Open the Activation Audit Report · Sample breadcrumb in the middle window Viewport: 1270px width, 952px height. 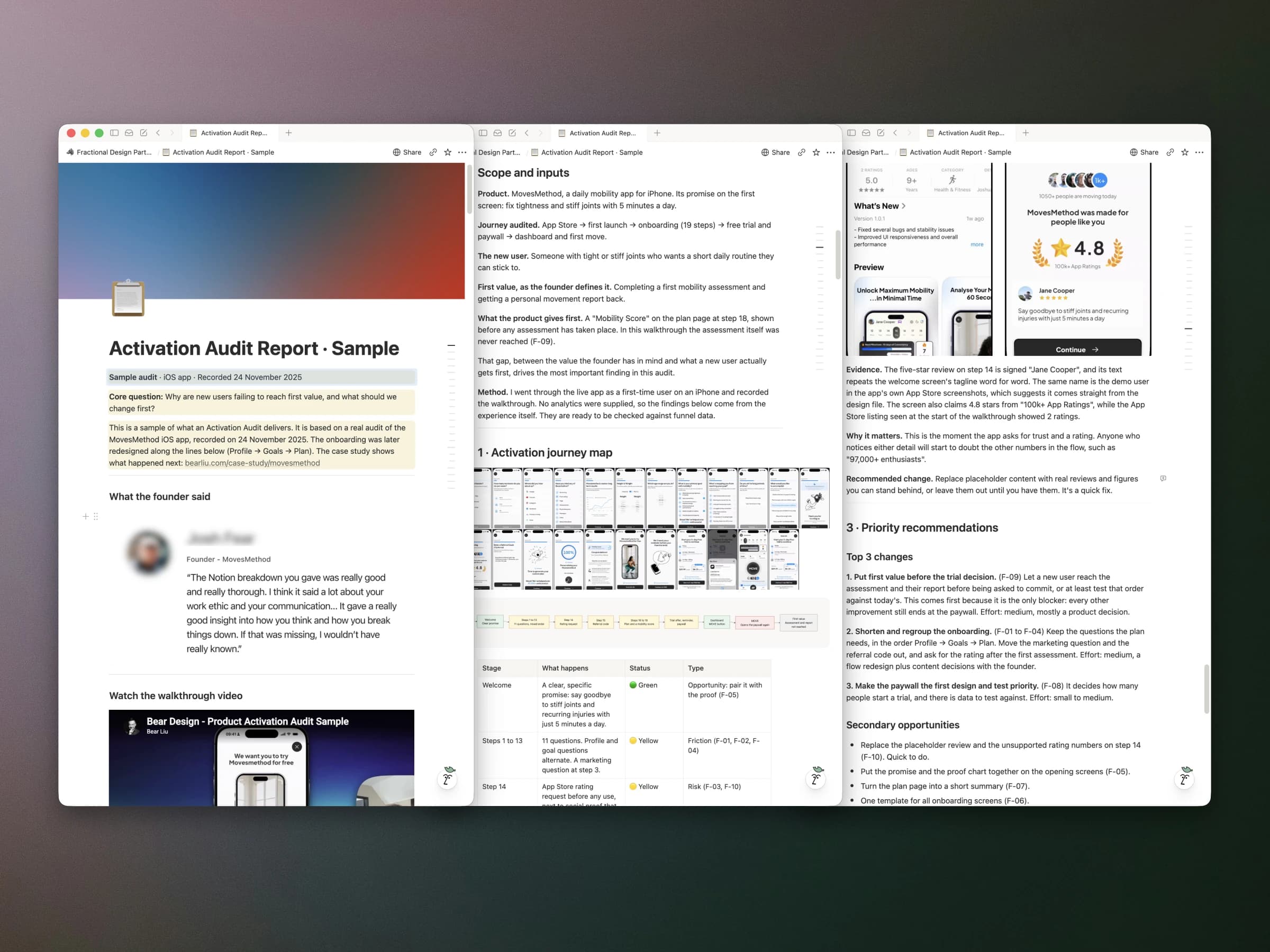(x=587, y=152)
